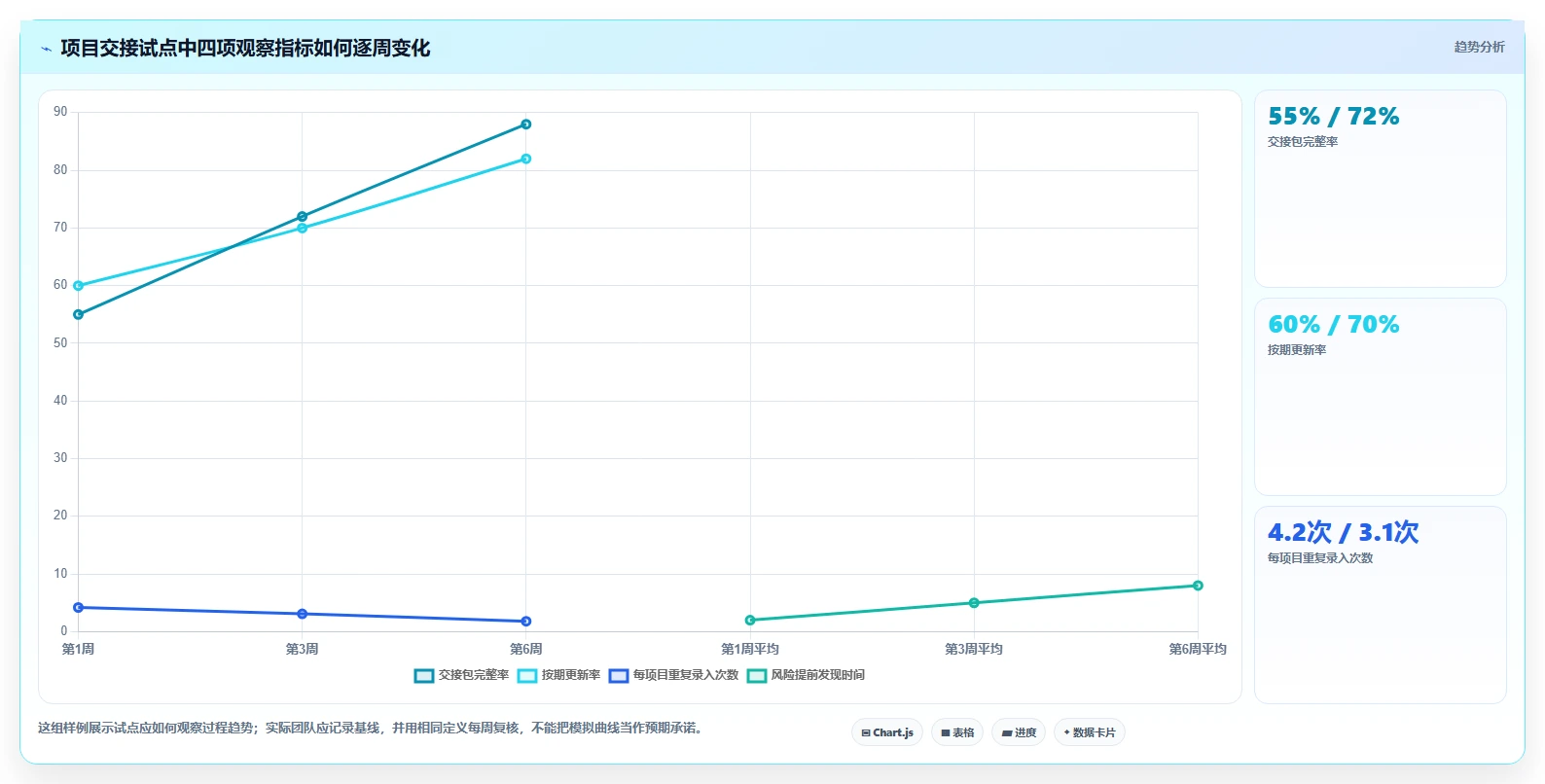
Task: Click the y-axis value 10
Action: pyautogui.click(x=60, y=574)
